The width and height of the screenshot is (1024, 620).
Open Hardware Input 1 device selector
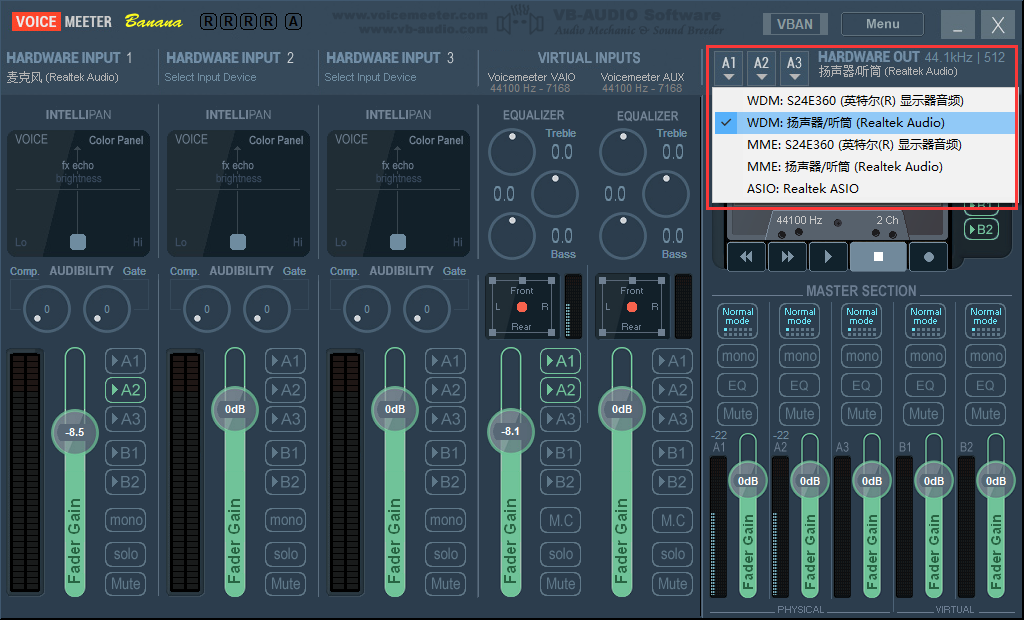click(x=63, y=77)
